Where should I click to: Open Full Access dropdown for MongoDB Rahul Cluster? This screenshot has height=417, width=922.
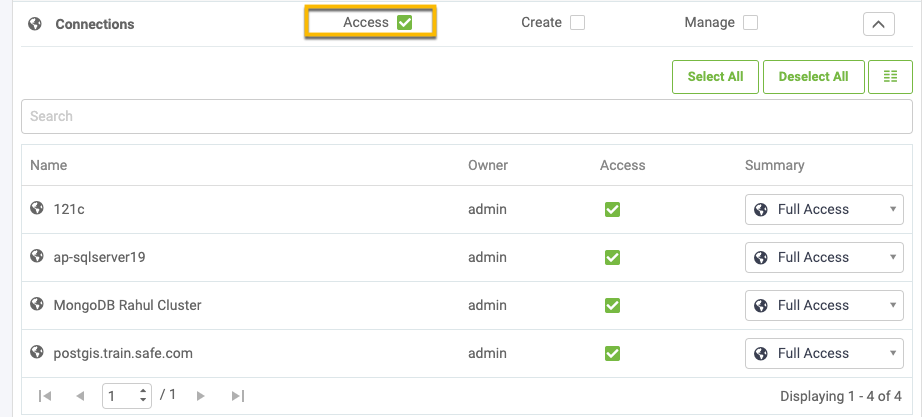pyautogui.click(x=824, y=305)
